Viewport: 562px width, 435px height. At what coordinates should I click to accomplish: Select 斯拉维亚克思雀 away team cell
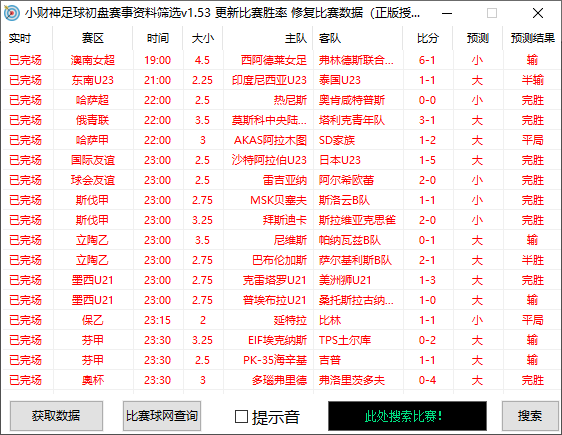[357, 220]
